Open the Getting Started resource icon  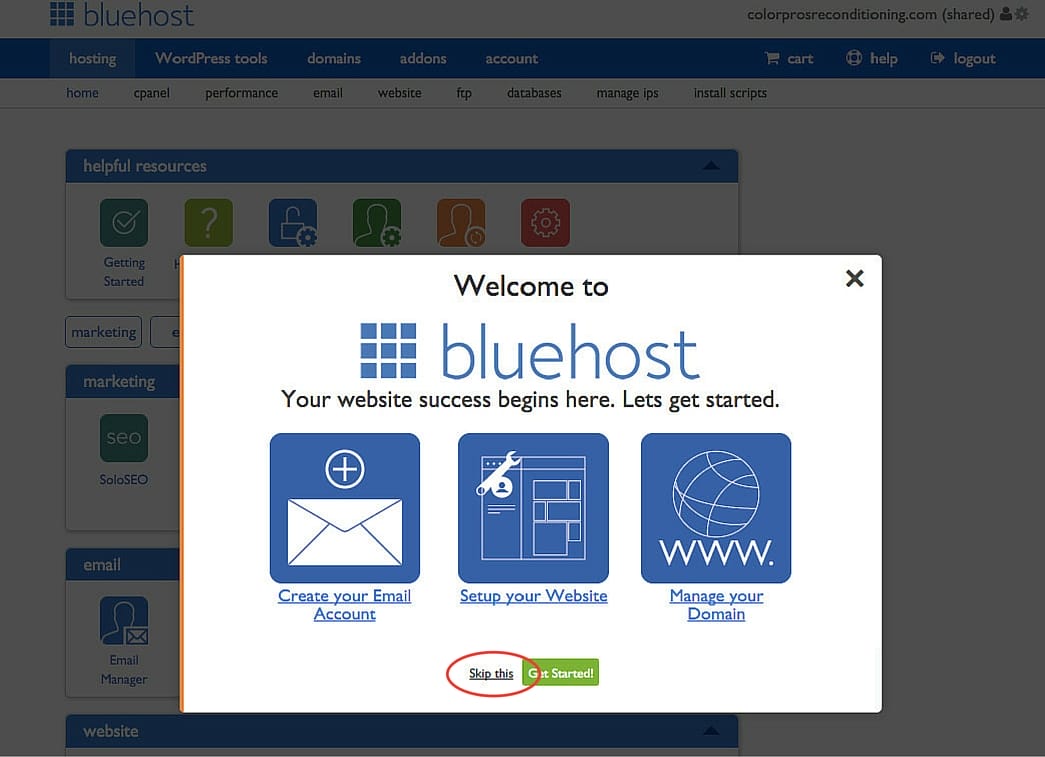pyautogui.click(x=124, y=223)
